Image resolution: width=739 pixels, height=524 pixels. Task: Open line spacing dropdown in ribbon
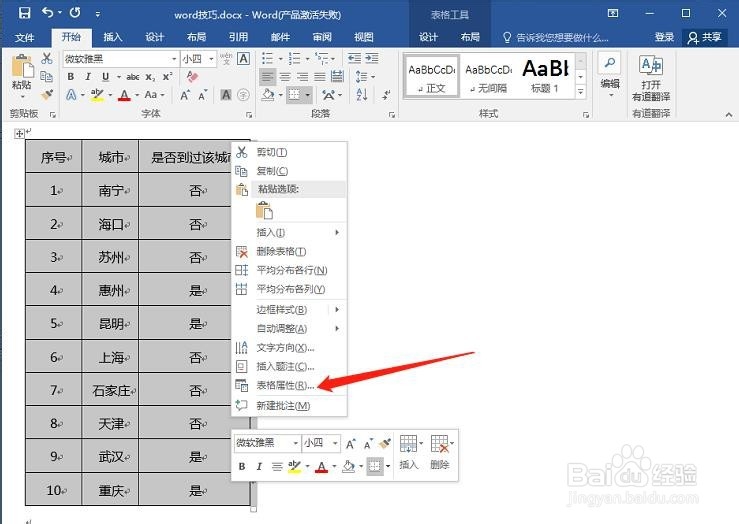[x=365, y=76]
